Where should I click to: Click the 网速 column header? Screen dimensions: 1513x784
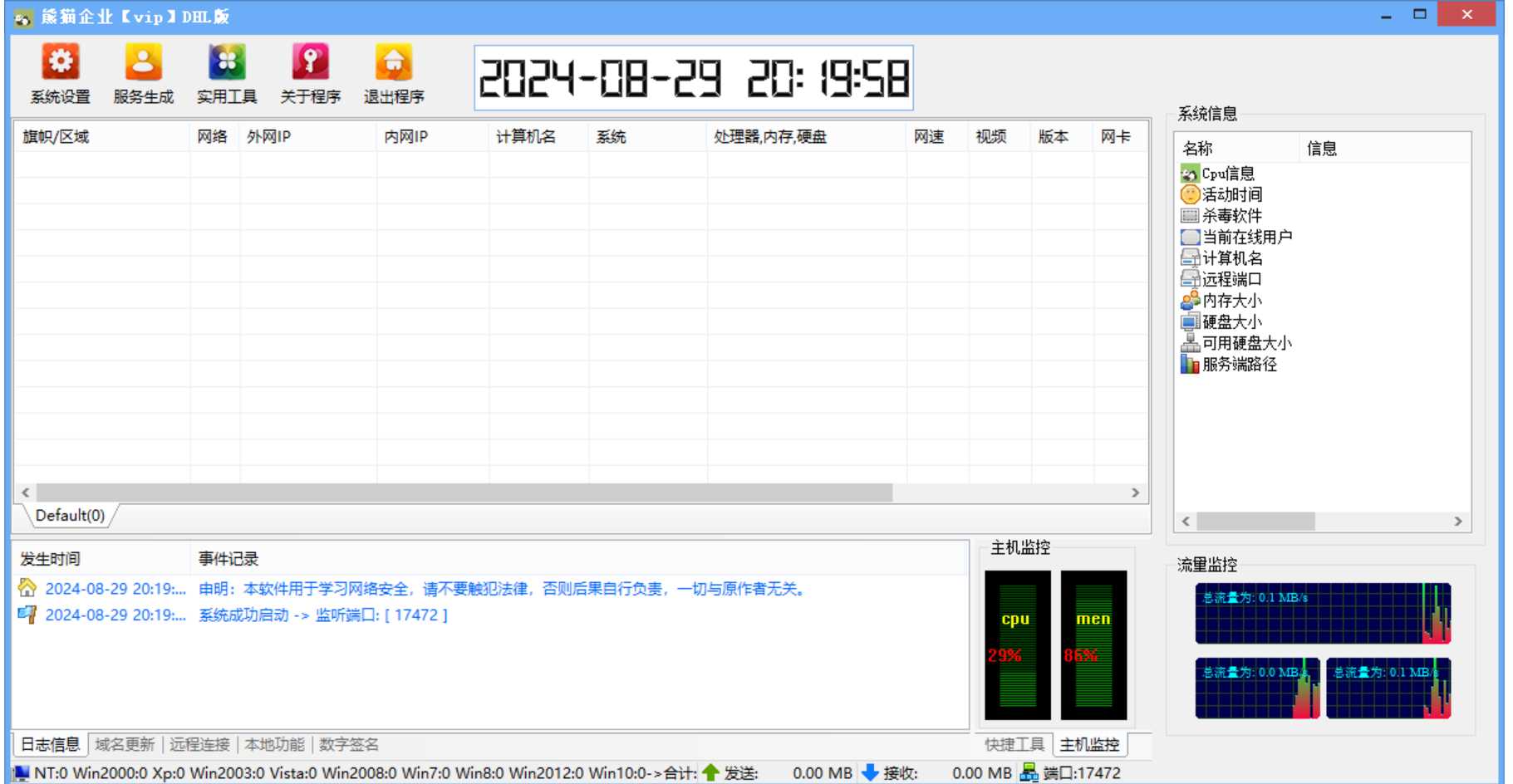[937, 137]
